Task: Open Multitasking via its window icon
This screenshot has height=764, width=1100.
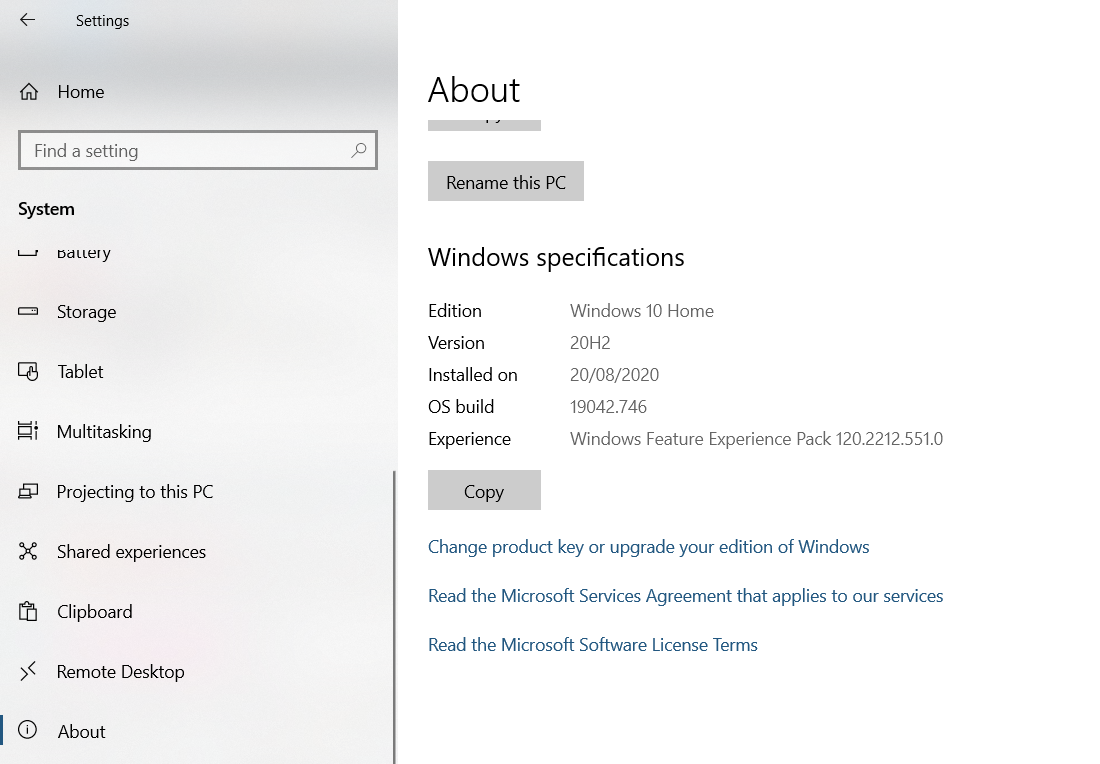Action: click(28, 431)
